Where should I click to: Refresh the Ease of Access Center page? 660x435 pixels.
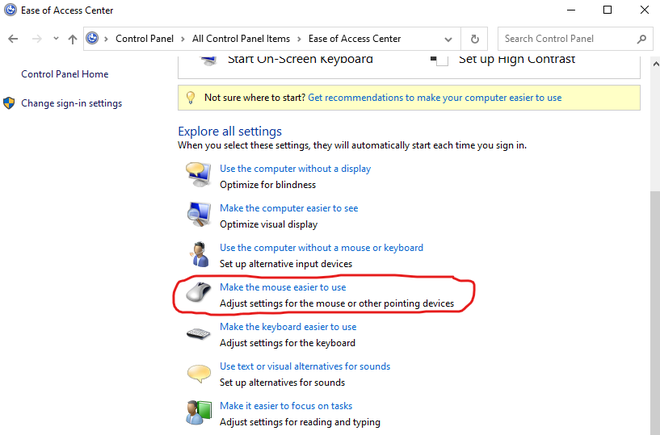point(474,39)
